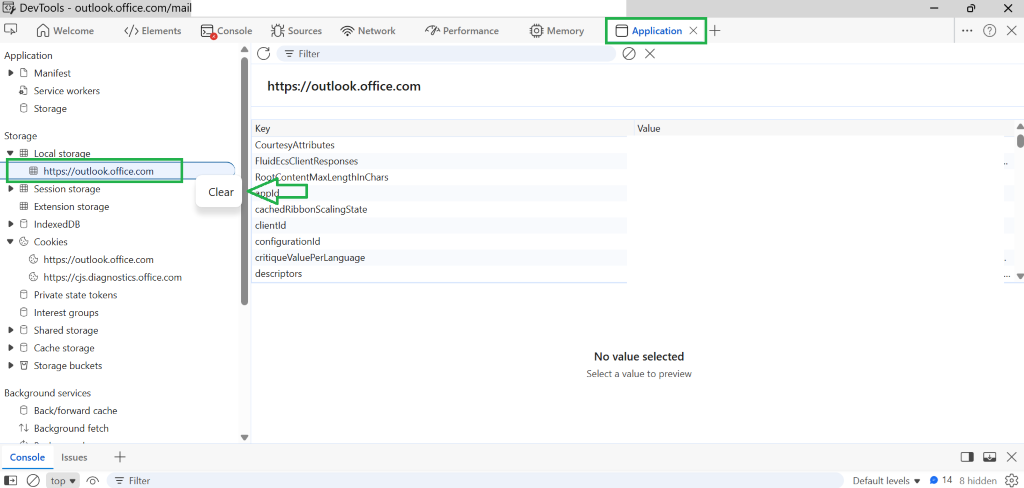Open Back/forward cache
Image resolution: width=1024 pixels, height=488 pixels.
tap(76, 411)
